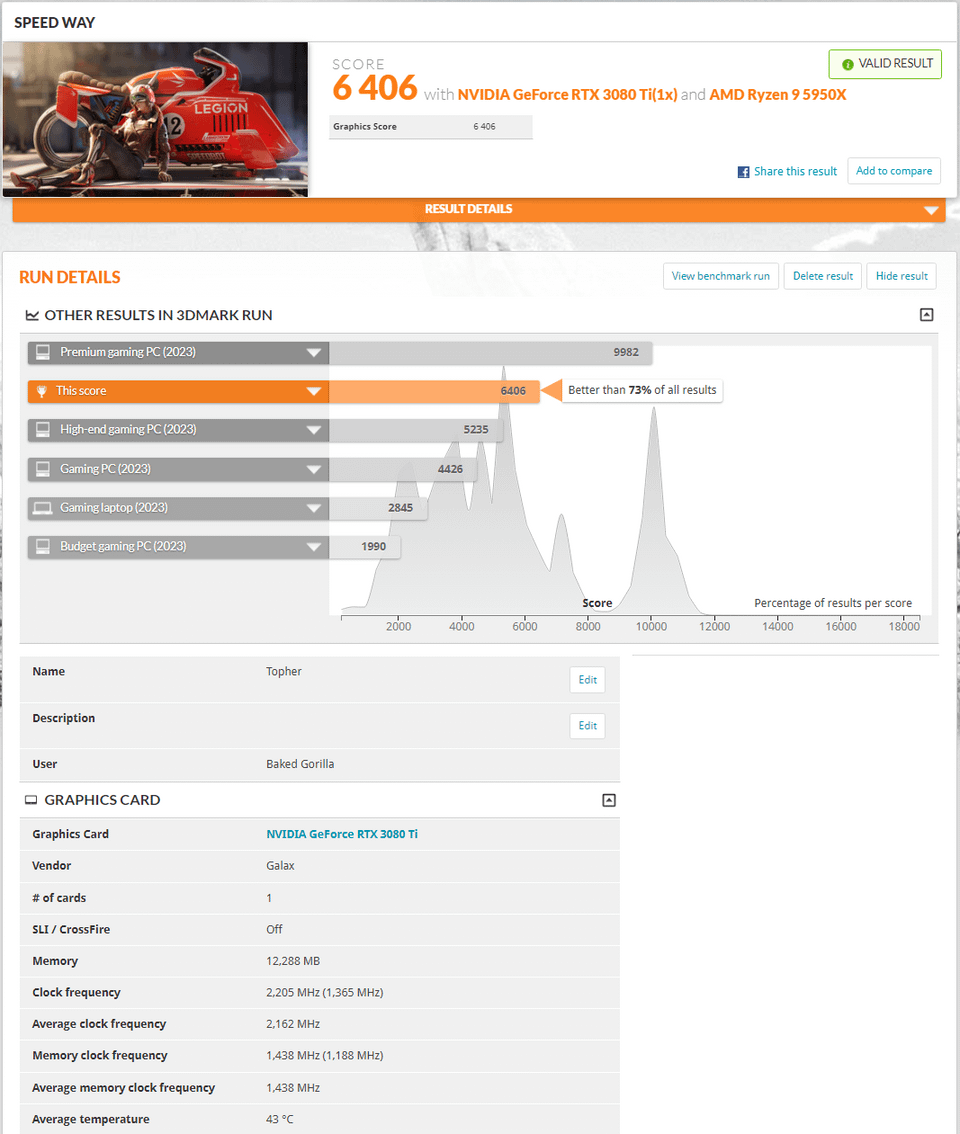Click NVIDIA GeForce RTX 3080 Ti(1x) in score header
Screen dimensions: 960x1134
(x=567, y=95)
